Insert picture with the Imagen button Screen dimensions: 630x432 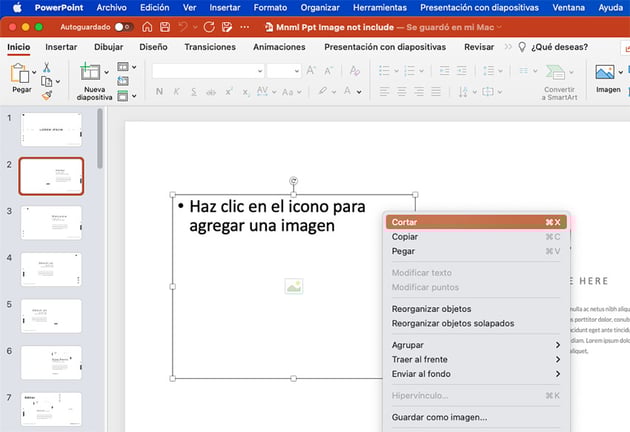607,76
